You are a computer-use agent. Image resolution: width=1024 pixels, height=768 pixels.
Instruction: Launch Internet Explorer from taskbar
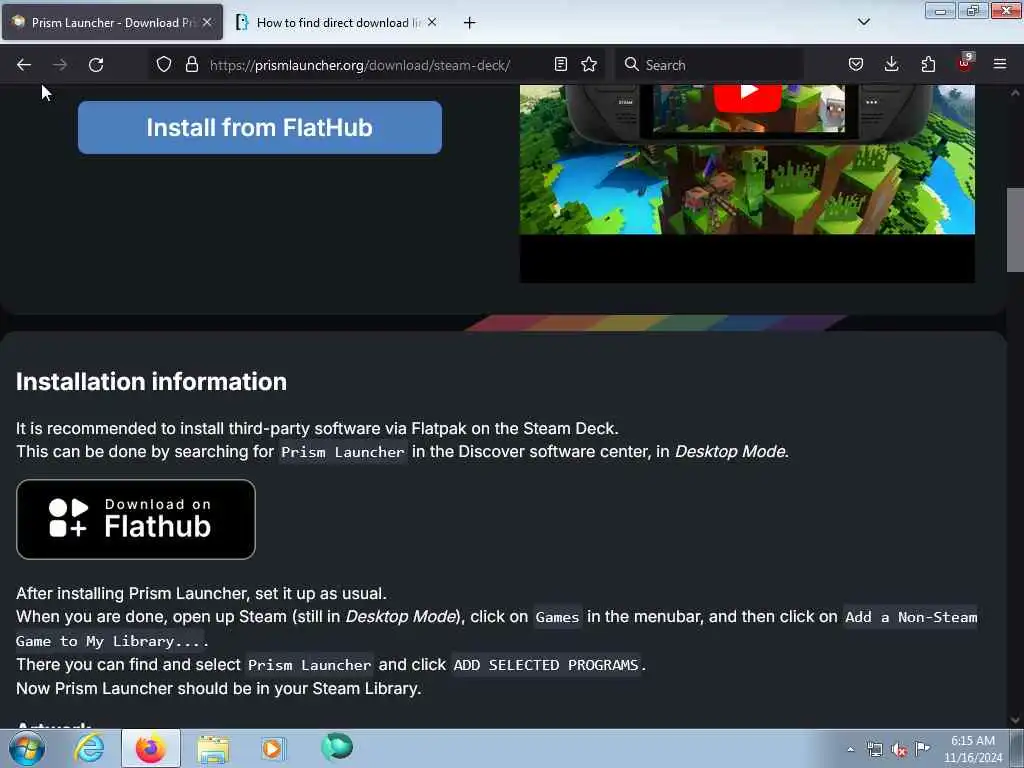coord(89,748)
